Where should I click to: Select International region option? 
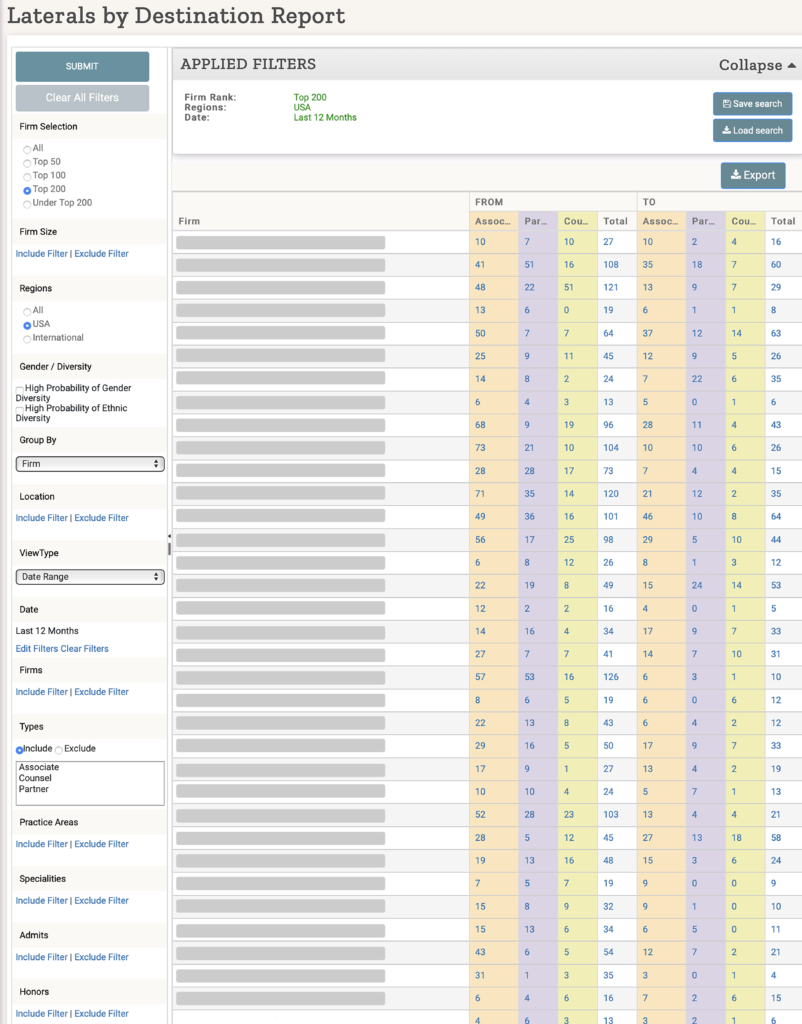tap(28, 339)
